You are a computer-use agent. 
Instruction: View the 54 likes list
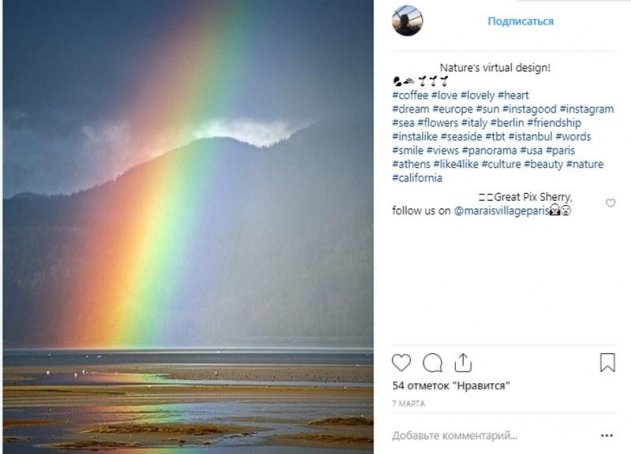click(451, 386)
